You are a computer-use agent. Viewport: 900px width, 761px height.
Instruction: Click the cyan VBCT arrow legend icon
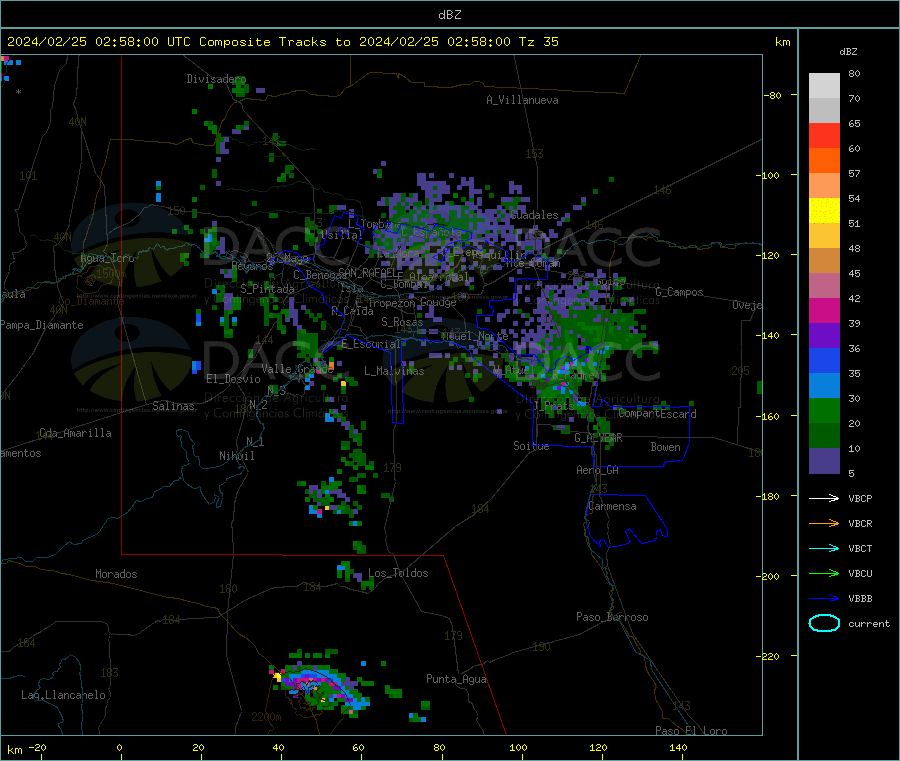point(824,548)
